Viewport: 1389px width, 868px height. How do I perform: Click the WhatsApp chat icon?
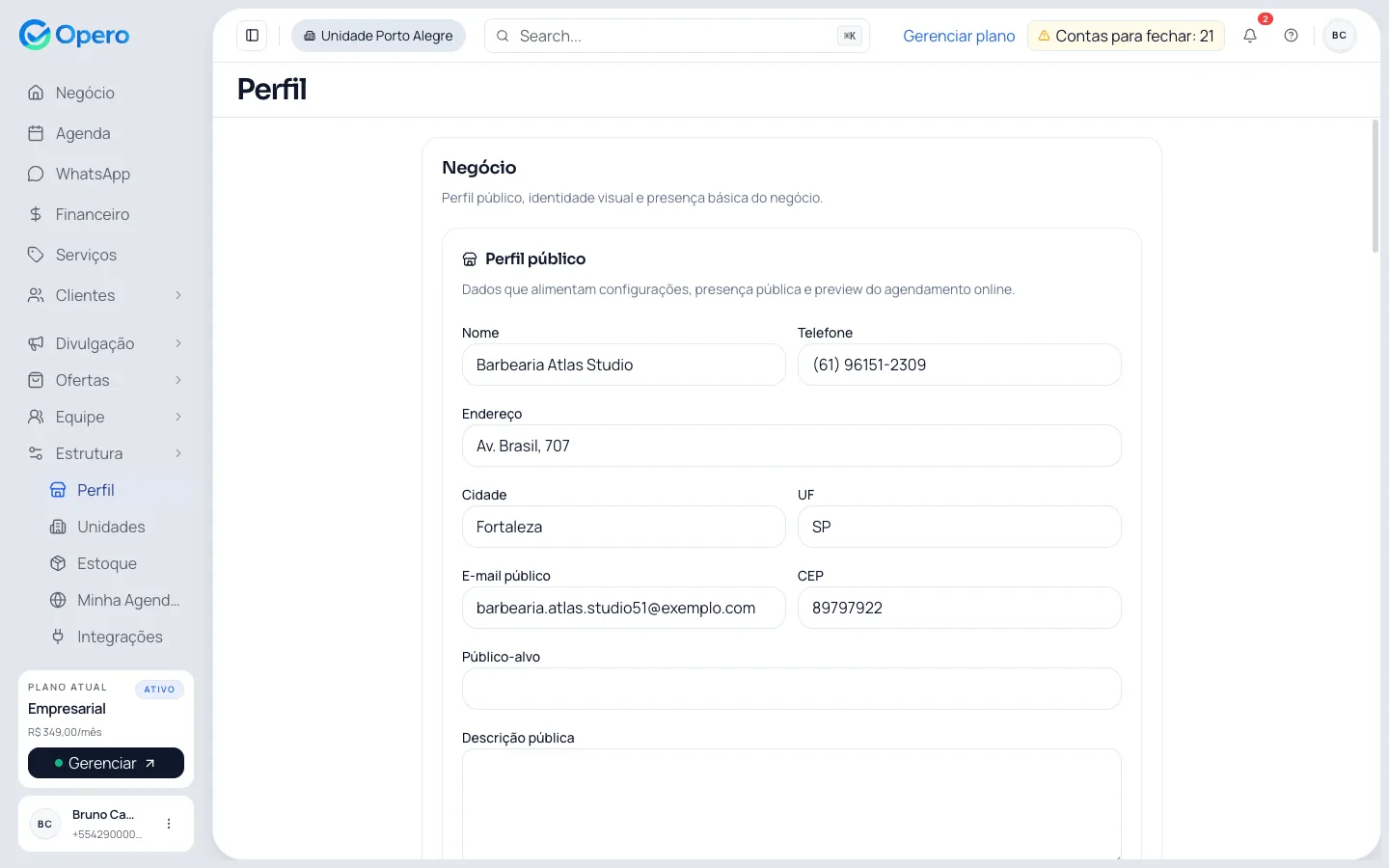coord(36,174)
